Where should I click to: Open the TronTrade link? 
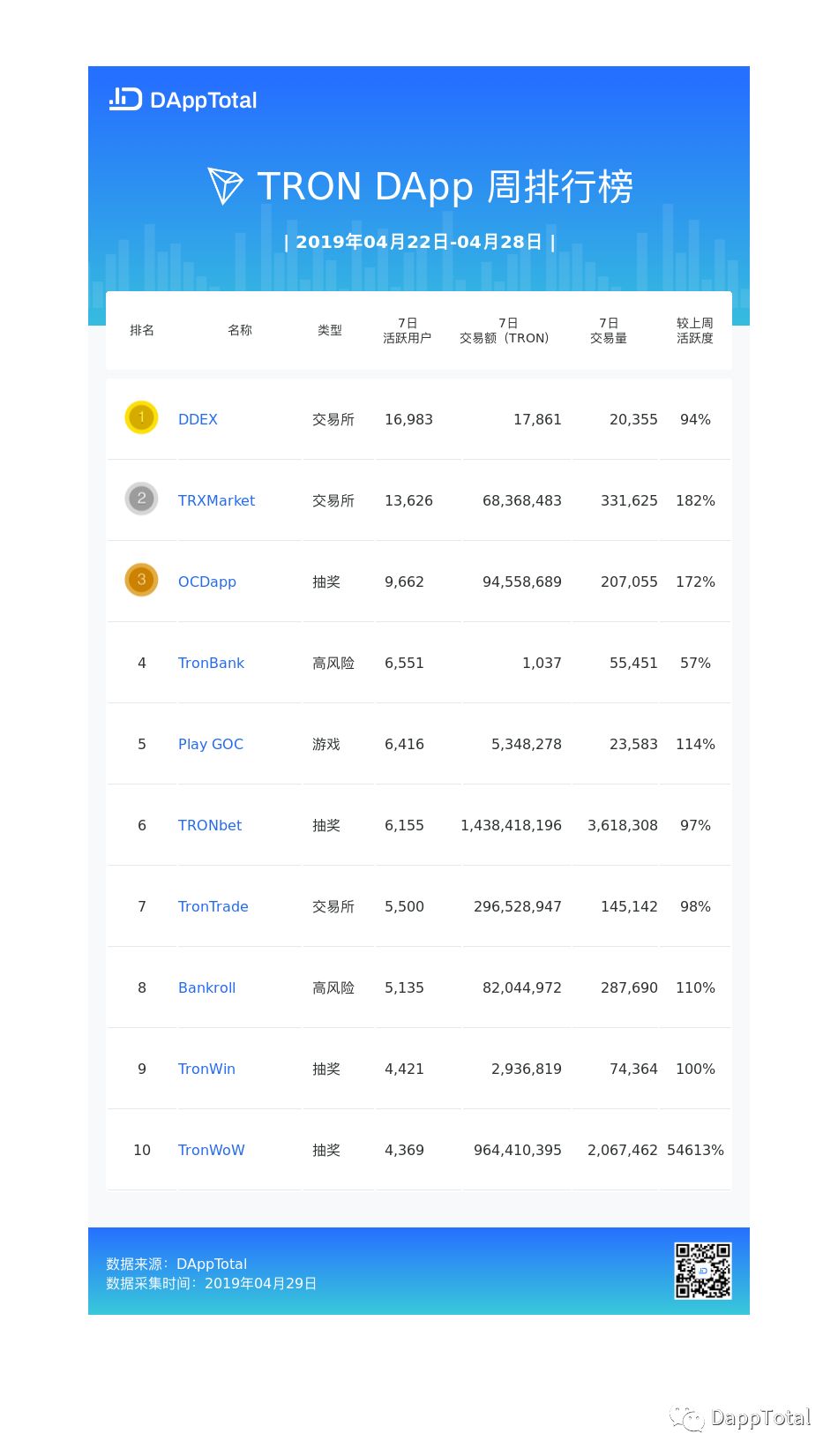click(x=213, y=906)
